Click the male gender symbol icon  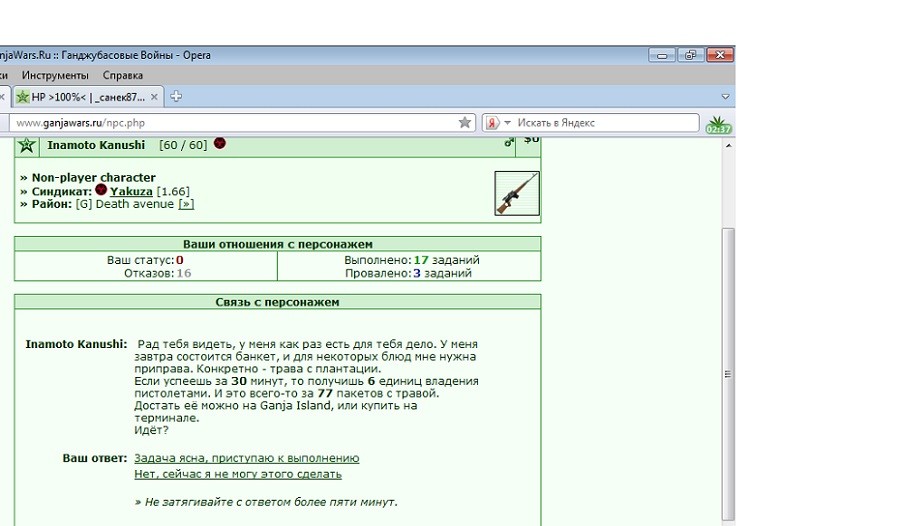click(x=509, y=142)
